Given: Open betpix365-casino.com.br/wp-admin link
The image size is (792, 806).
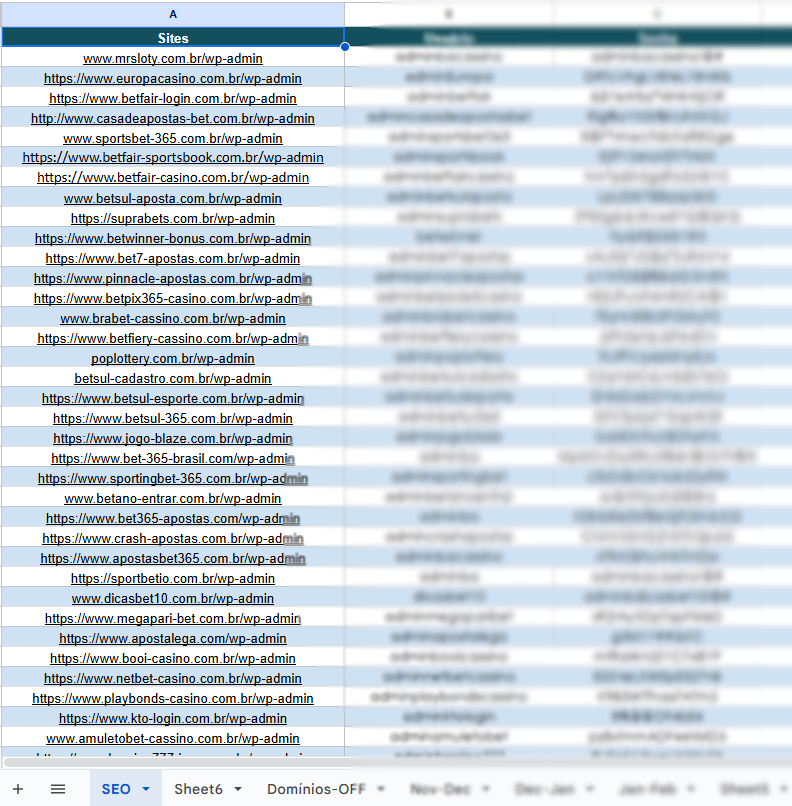Looking at the screenshot, I should pyautogui.click(x=173, y=299).
